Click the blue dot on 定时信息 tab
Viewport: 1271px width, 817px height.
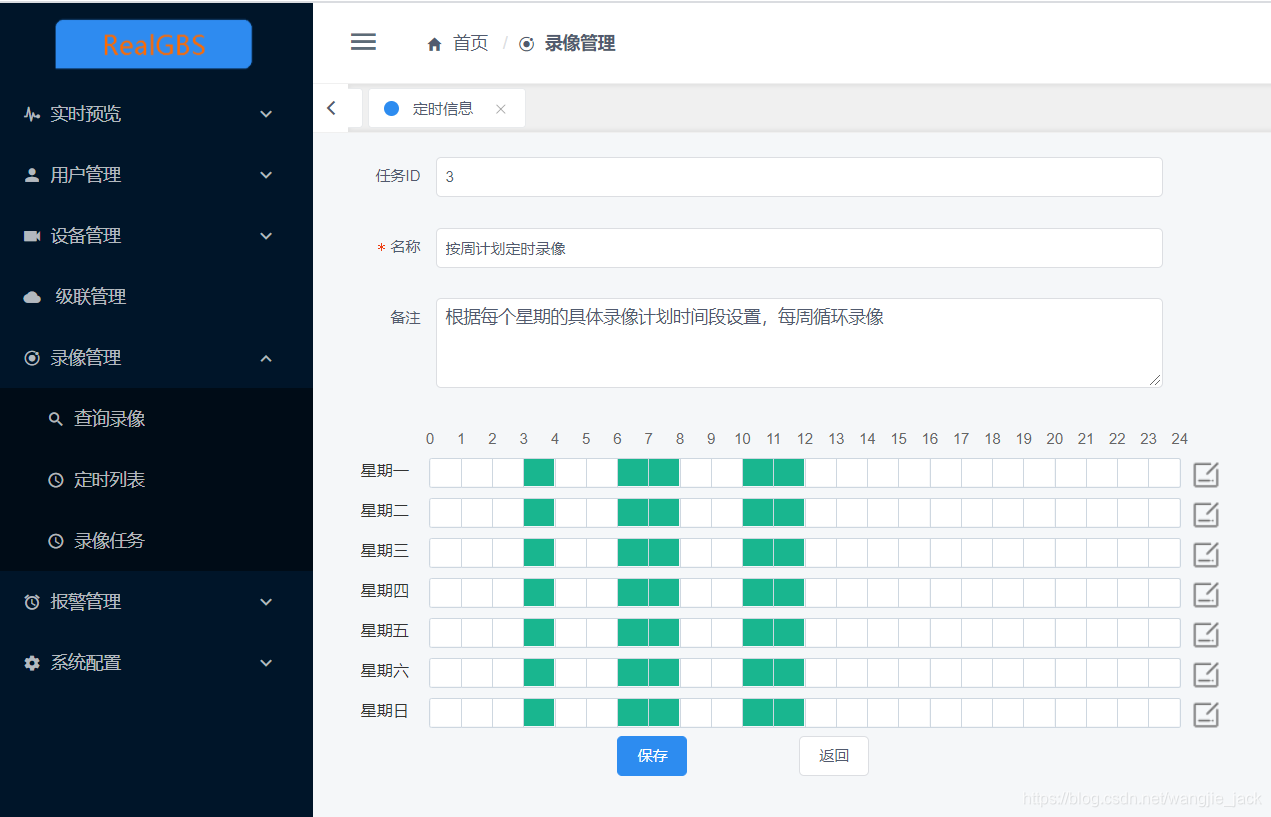coord(391,108)
